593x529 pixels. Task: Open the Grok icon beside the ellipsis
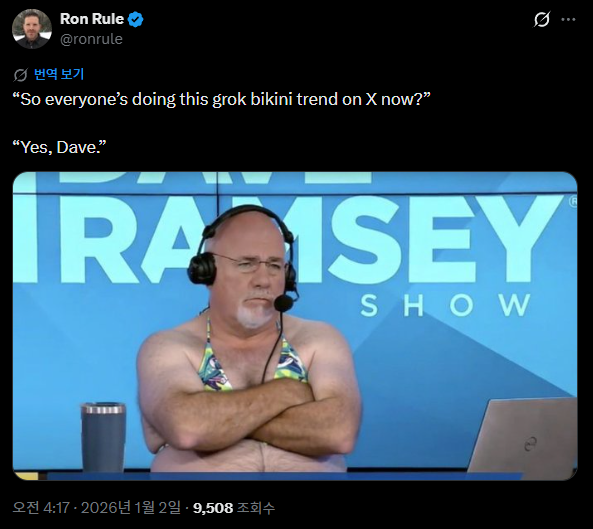coord(542,20)
